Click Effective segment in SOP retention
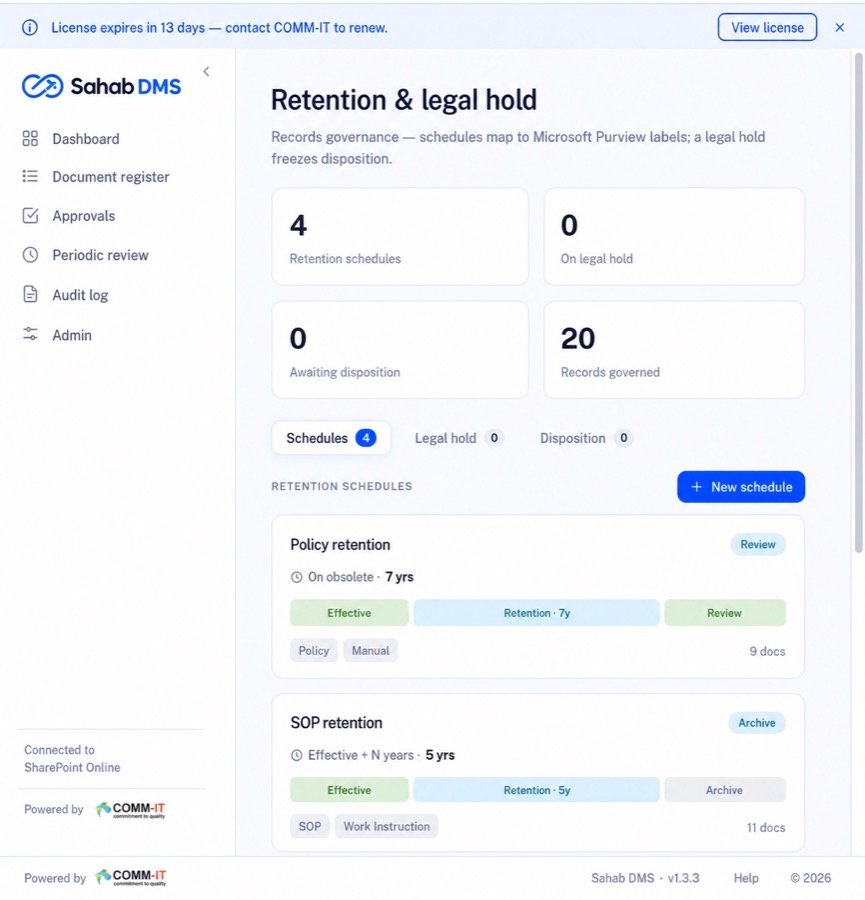The height and width of the screenshot is (900, 865). point(349,790)
